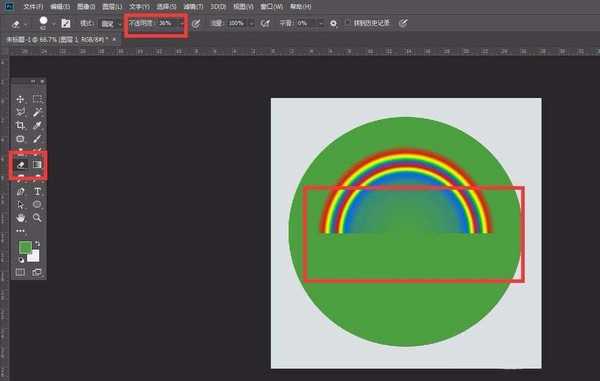Image resolution: width=600 pixels, height=381 pixels.
Task: Select the Magic Wand tool
Action: (x=37, y=112)
